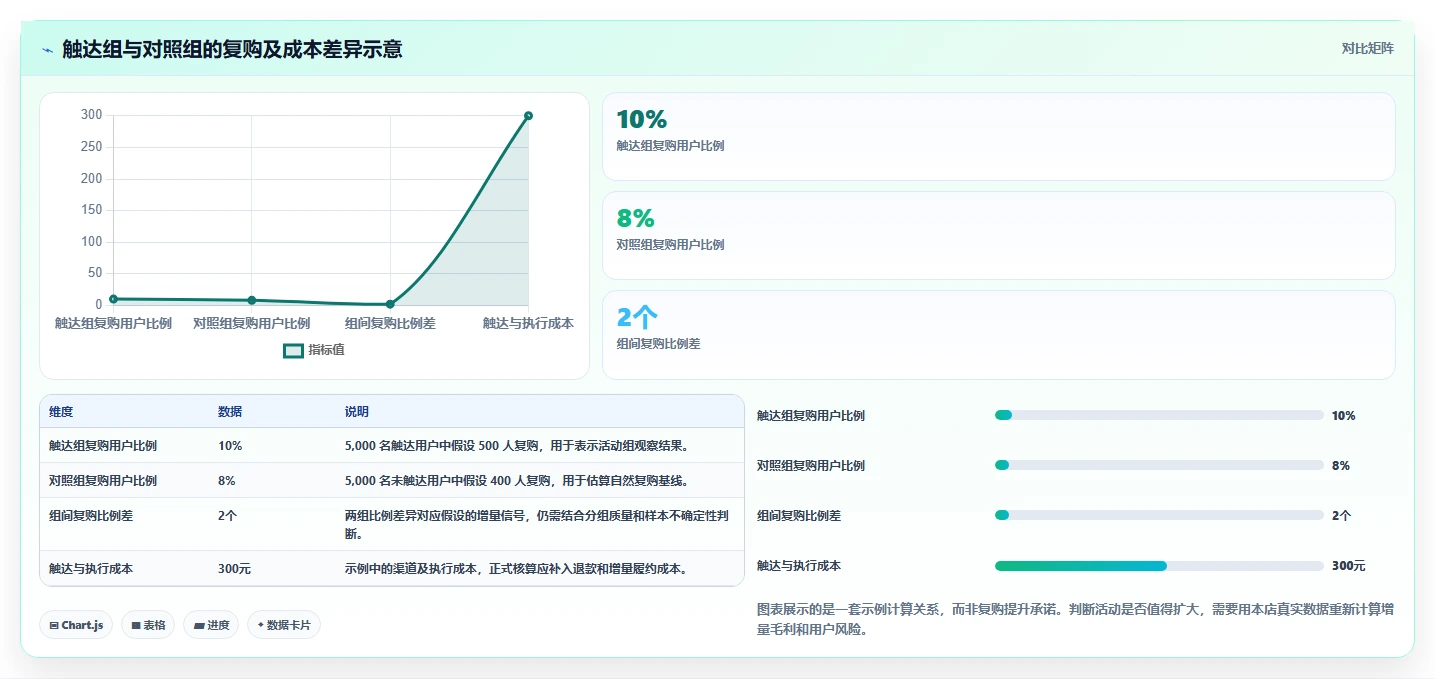Click the 维度 table column header

click(x=61, y=412)
